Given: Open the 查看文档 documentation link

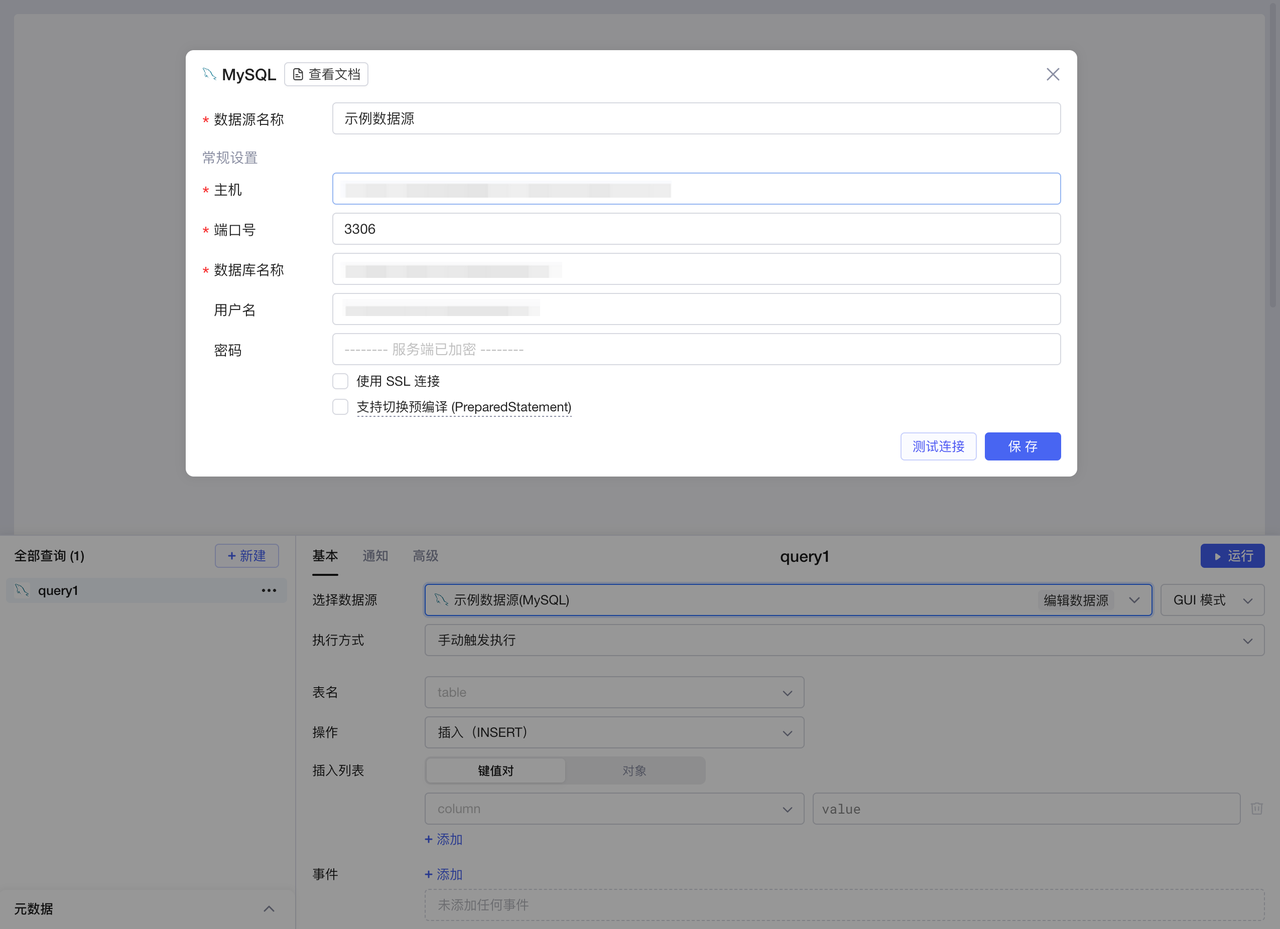Looking at the screenshot, I should click(327, 74).
